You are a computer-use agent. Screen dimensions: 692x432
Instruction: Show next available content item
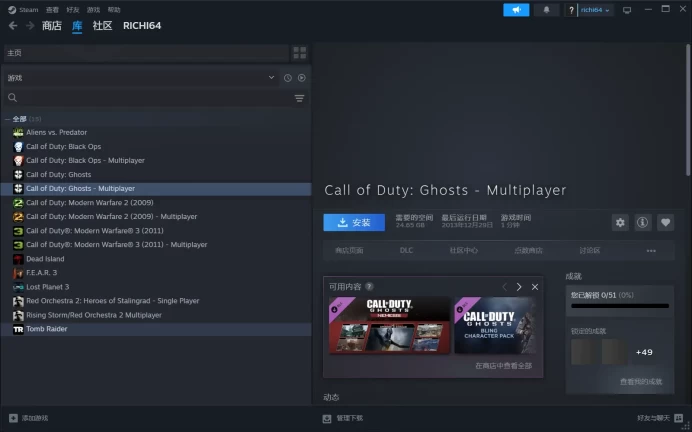519,287
